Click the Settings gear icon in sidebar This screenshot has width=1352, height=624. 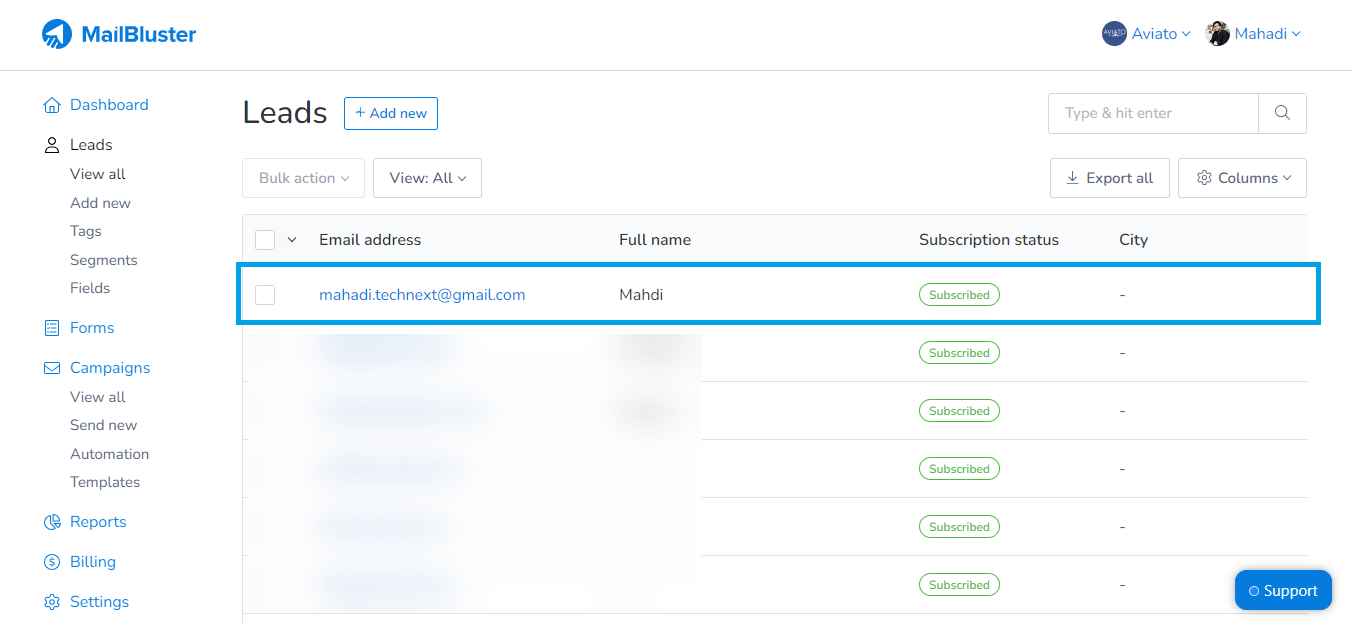coord(52,602)
